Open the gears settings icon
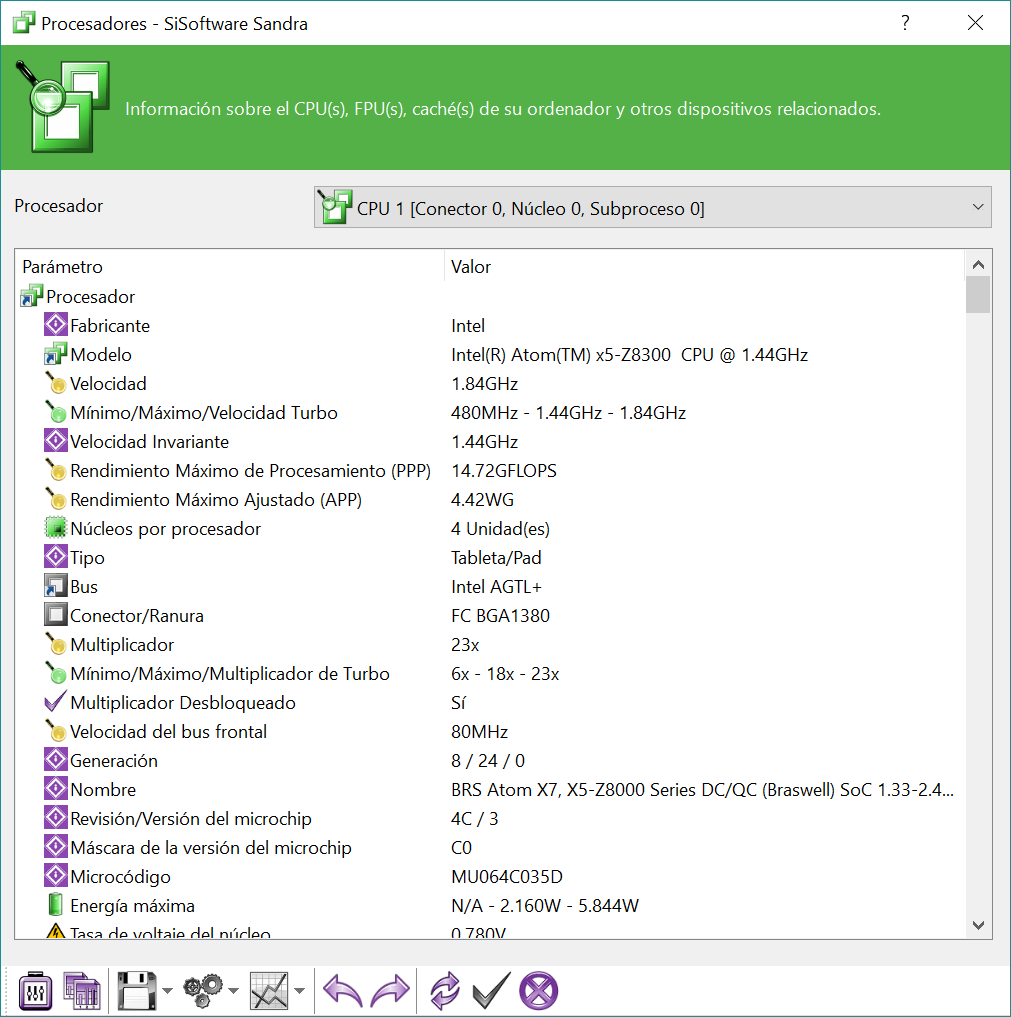1011x1017 pixels. coord(203,990)
